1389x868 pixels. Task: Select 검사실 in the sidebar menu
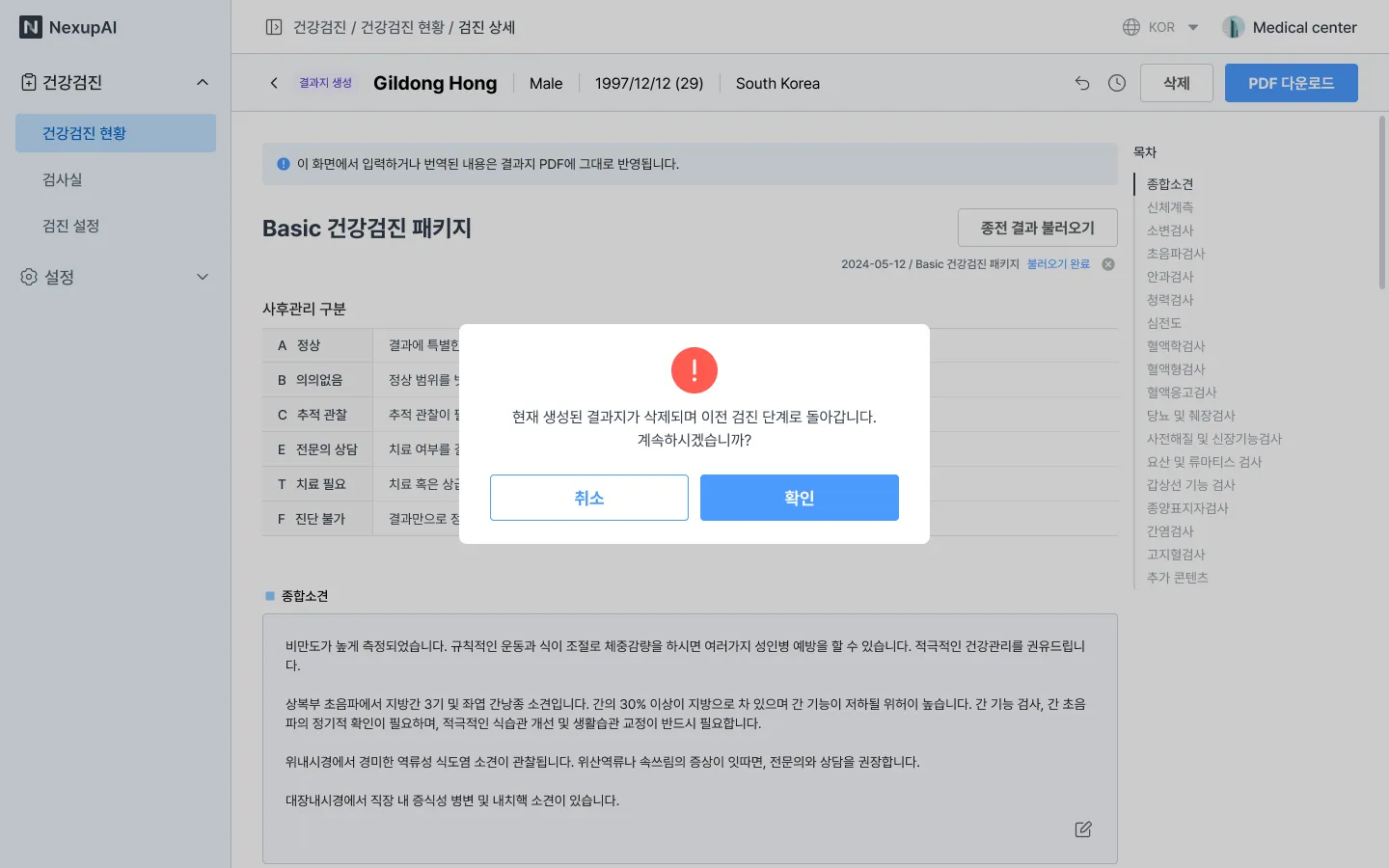(x=63, y=179)
